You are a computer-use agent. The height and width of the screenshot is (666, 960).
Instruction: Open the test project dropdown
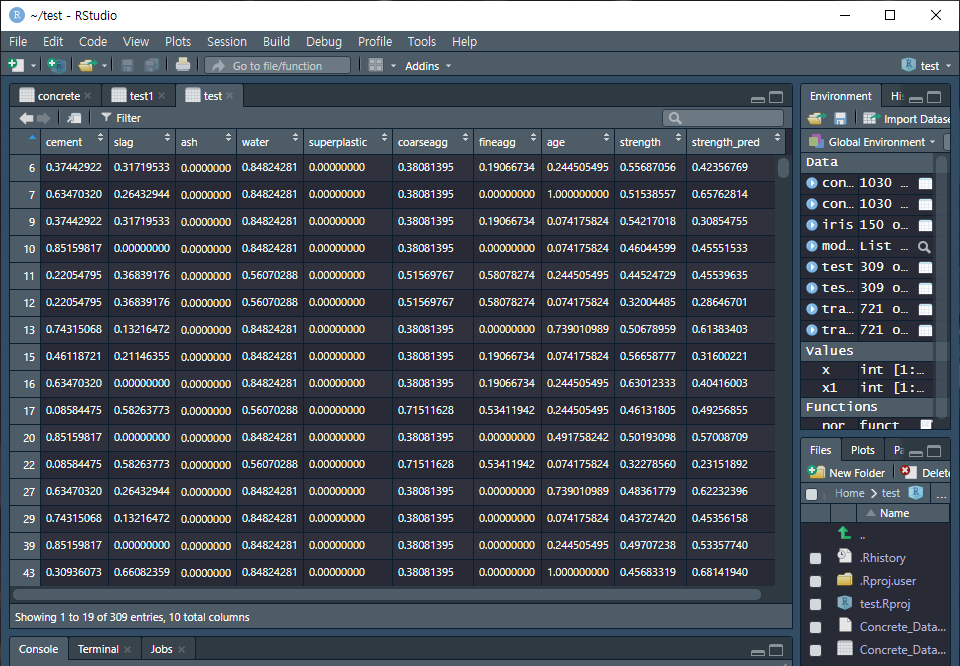tap(926, 65)
